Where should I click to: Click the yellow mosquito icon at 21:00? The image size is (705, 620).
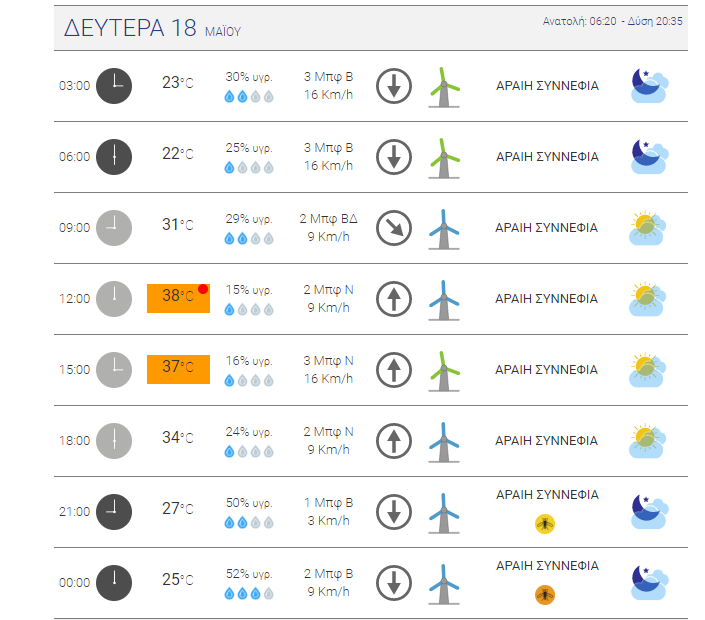pyautogui.click(x=544, y=524)
